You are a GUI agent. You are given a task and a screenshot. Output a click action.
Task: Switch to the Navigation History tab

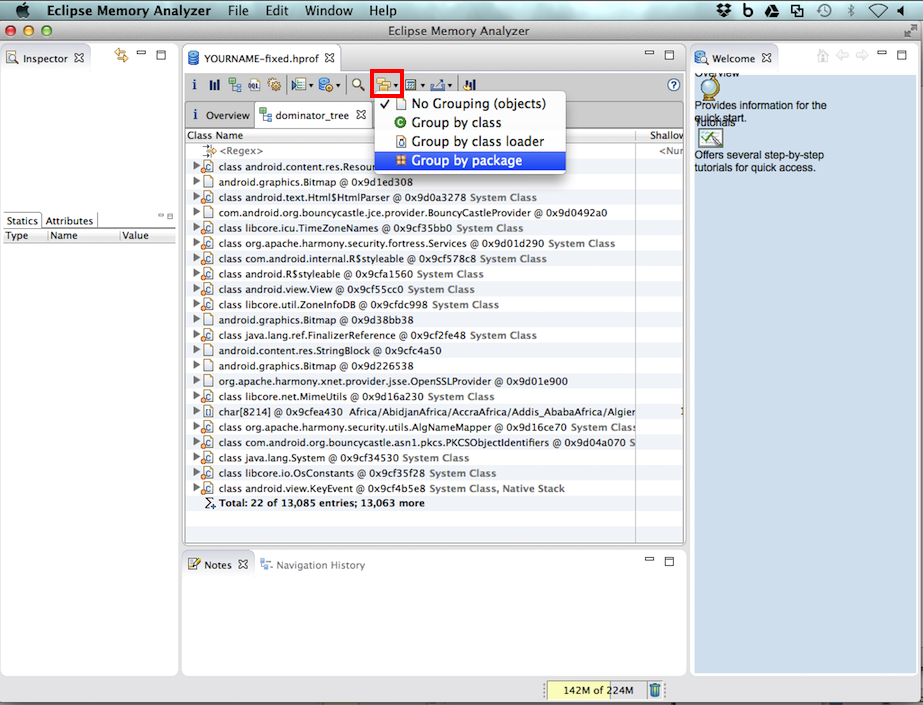(x=313, y=565)
